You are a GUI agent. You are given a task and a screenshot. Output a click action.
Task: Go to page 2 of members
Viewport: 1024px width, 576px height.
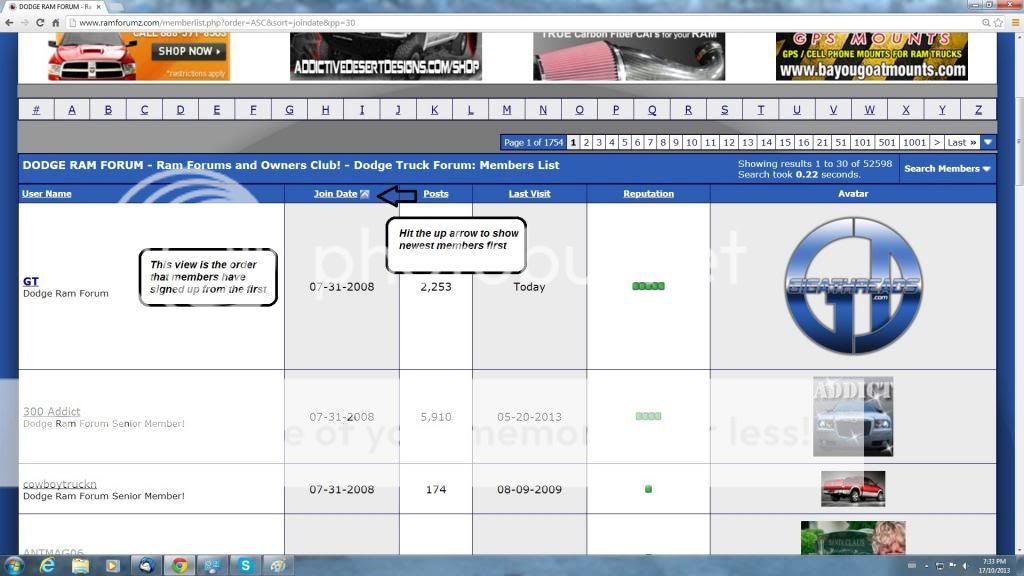pos(586,142)
